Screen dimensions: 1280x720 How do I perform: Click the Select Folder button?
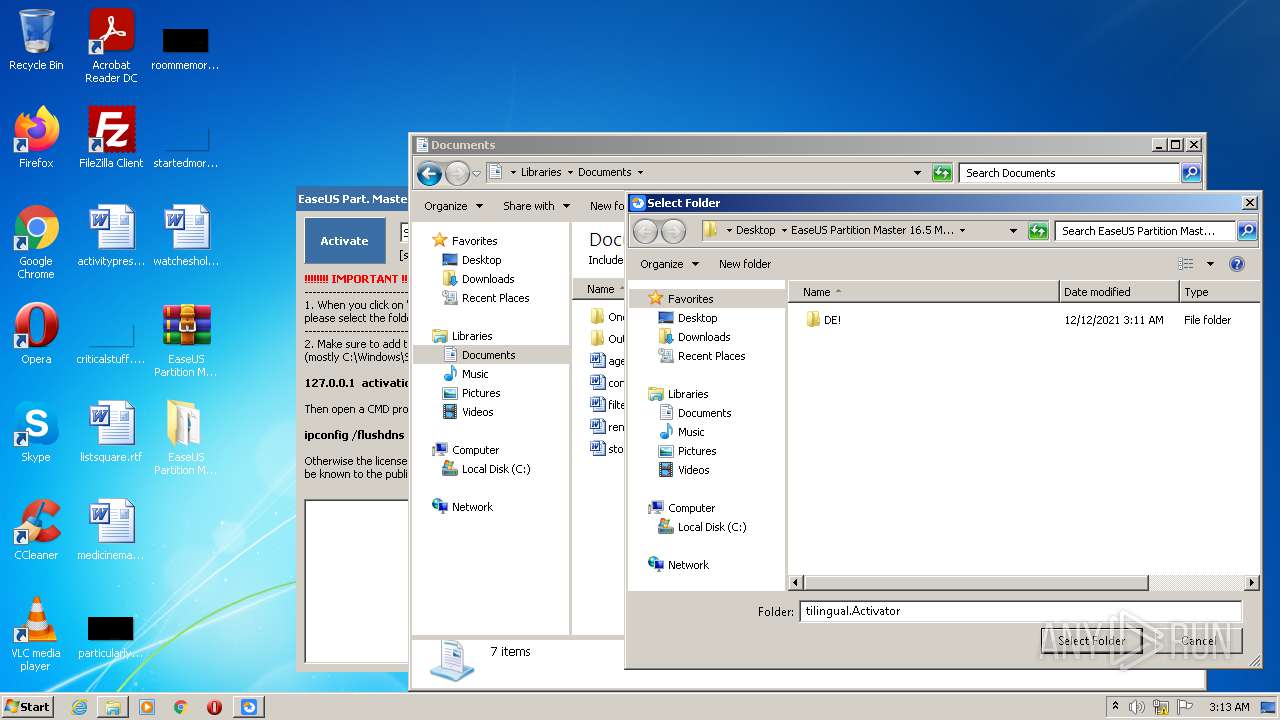(x=1092, y=641)
